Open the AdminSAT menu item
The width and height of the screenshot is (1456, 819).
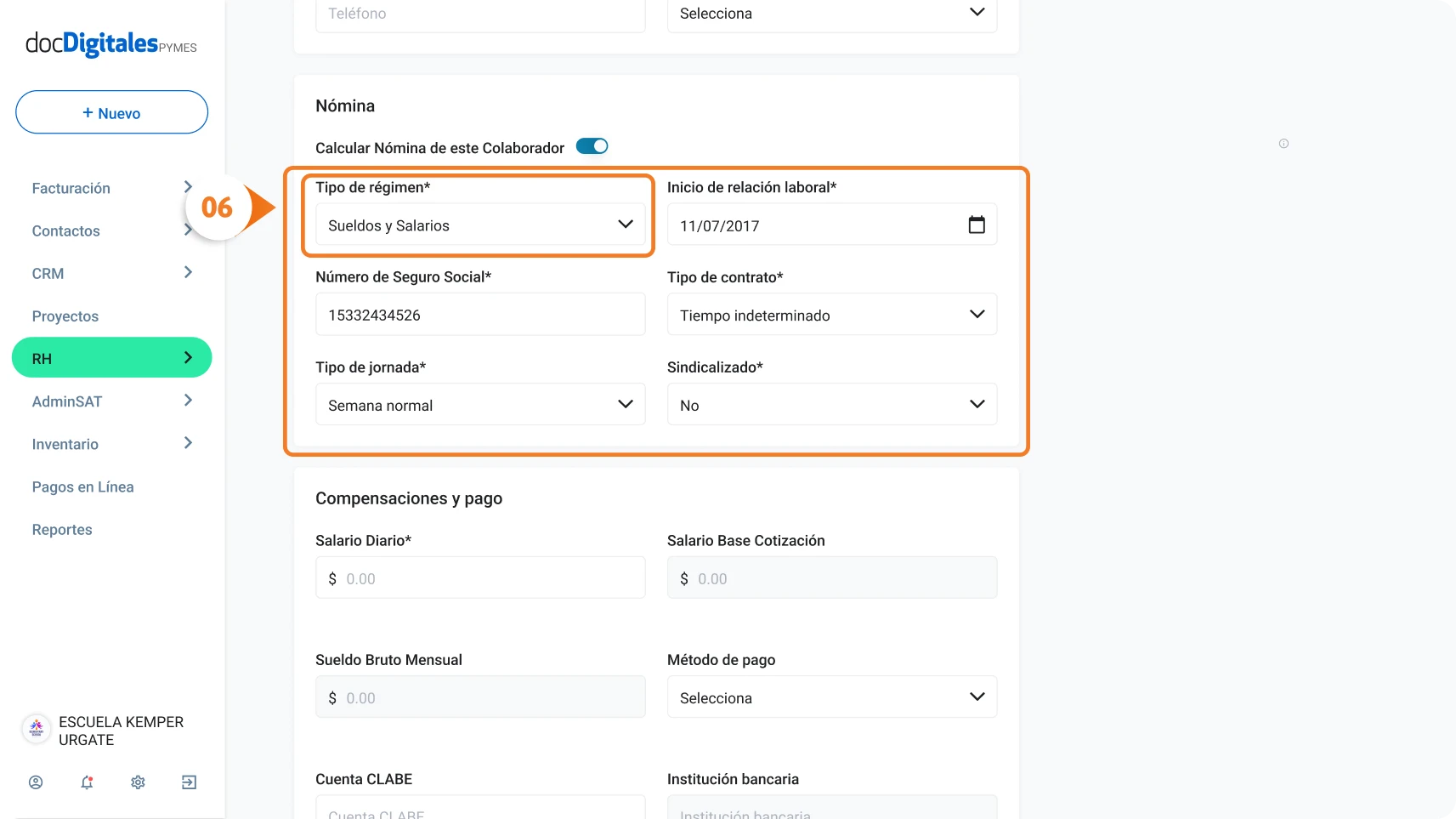pyautogui.click(x=112, y=401)
